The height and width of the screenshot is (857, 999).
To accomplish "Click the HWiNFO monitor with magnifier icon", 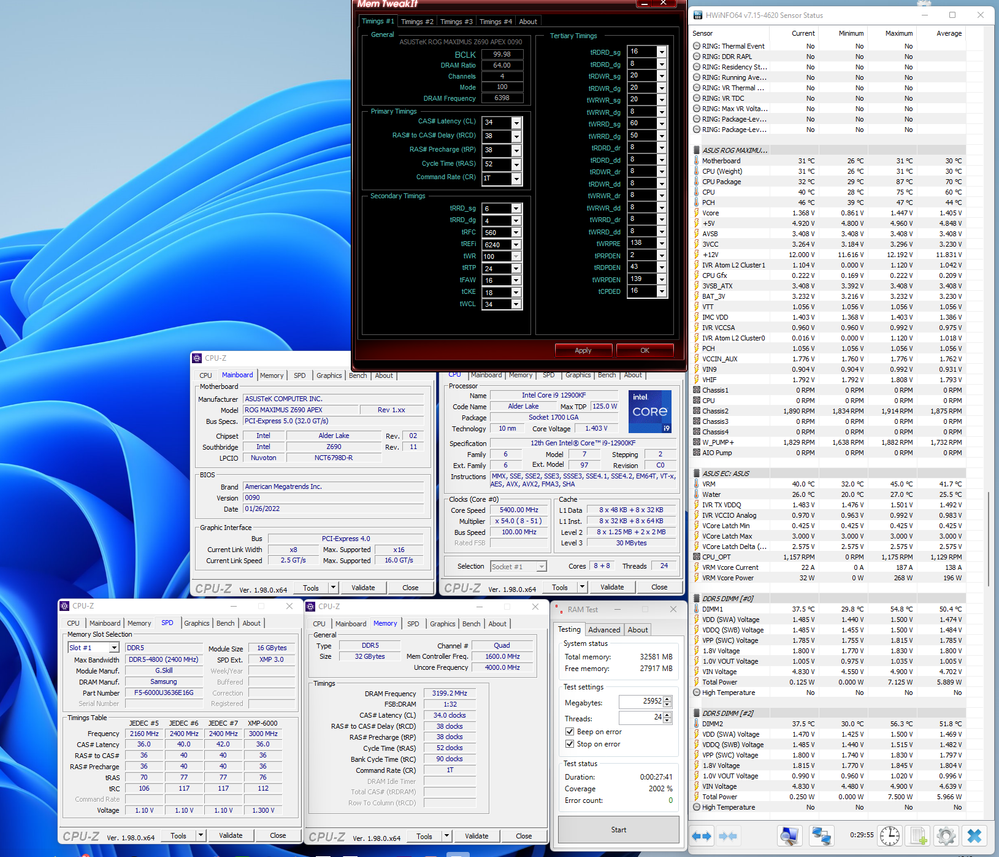I will click(789, 835).
